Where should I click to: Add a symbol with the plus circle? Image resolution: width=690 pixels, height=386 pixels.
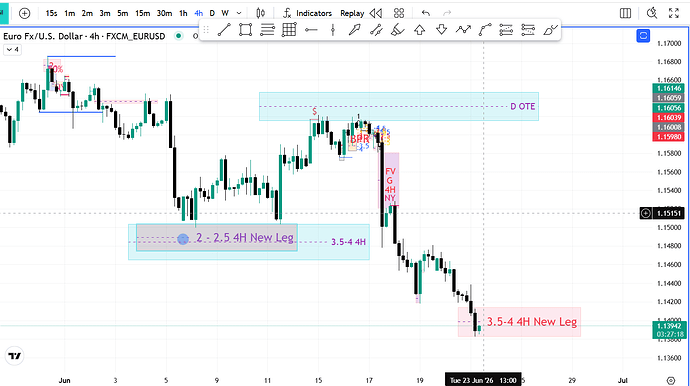25,13
